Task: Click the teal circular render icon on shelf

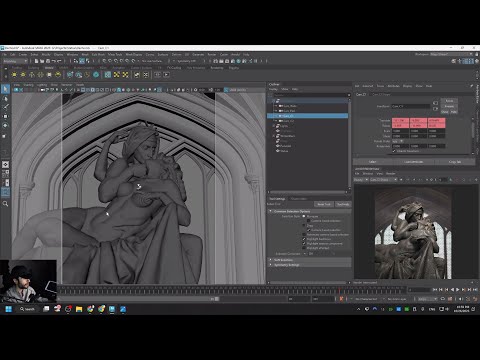Action: click(96, 75)
